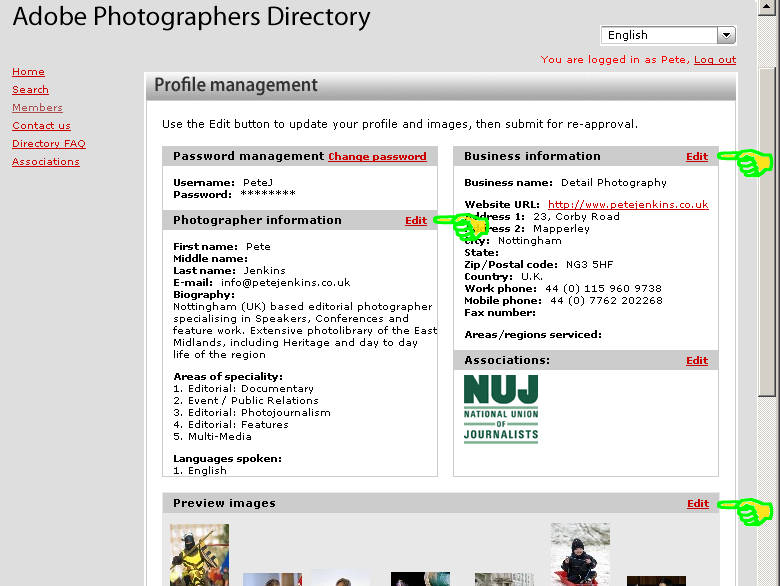
Task: Go to the Home page
Action: [28, 72]
